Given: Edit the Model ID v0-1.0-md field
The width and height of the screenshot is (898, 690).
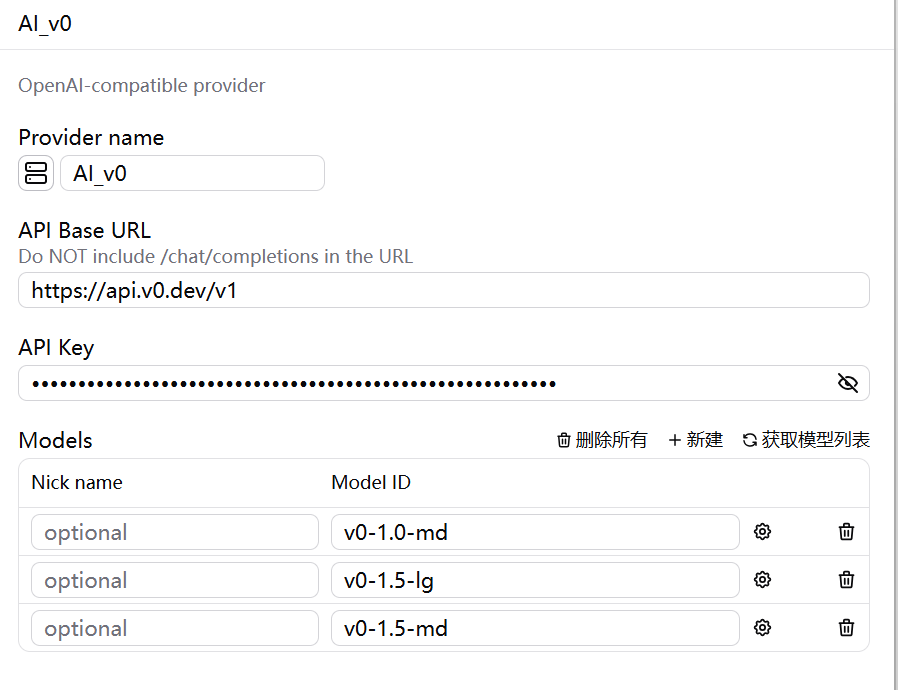Looking at the screenshot, I should [x=535, y=532].
